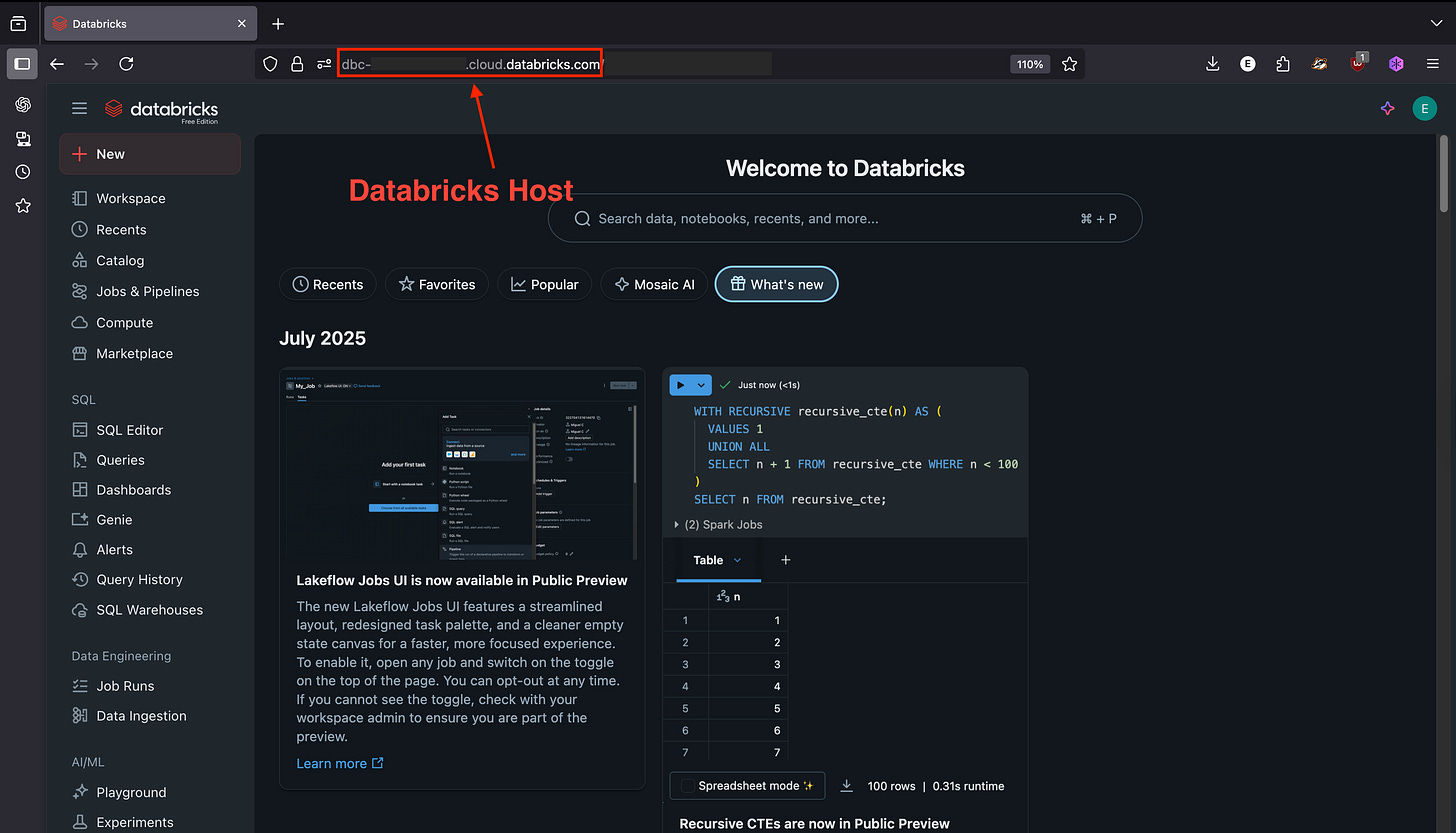The height and width of the screenshot is (833, 1456).
Task: Go back in the browser
Action: point(57,64)
